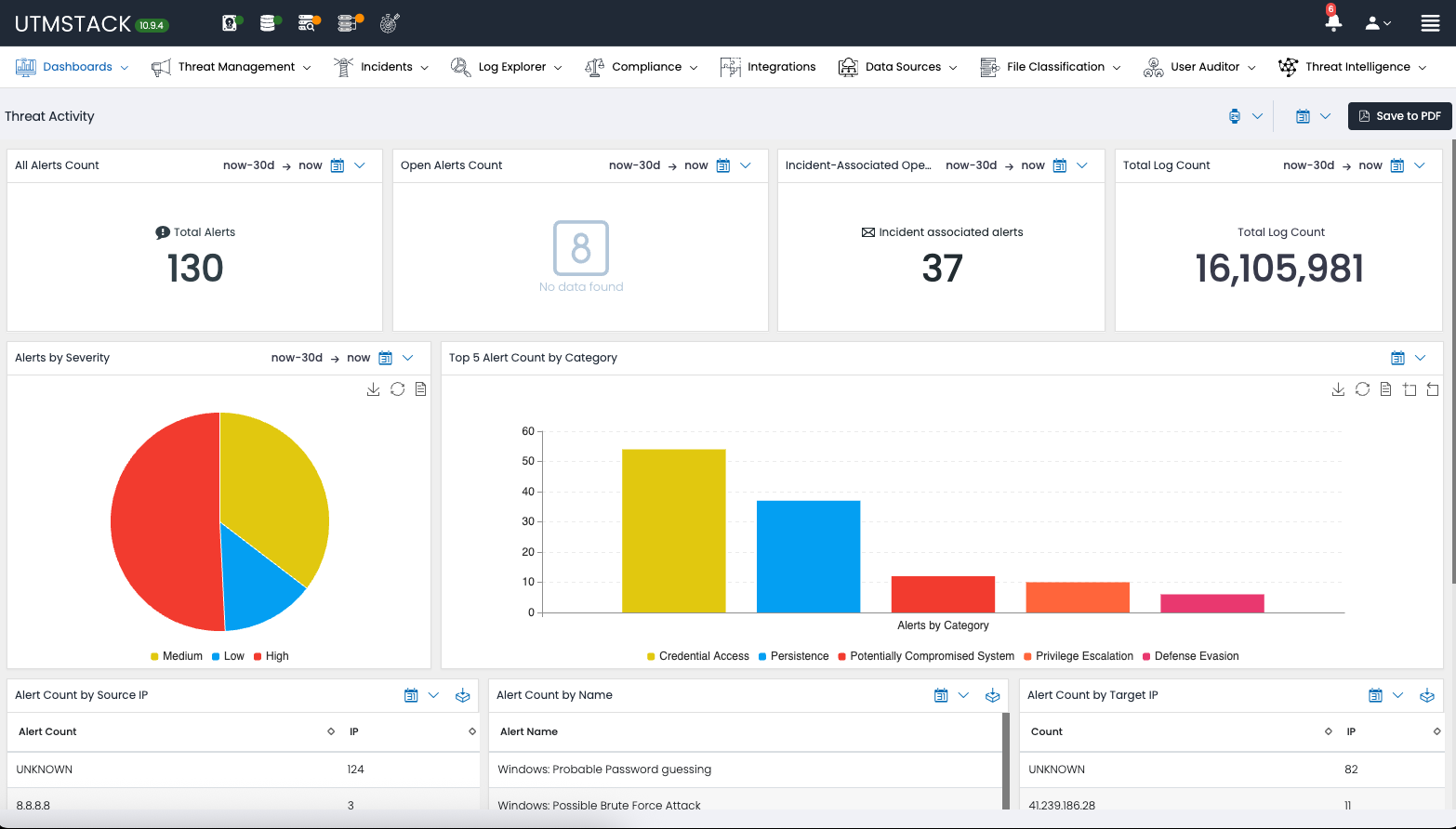This screenshot has width=1456, height=829.
Task: Toggle Persistence legend item
Action: (x=794, y=656)
